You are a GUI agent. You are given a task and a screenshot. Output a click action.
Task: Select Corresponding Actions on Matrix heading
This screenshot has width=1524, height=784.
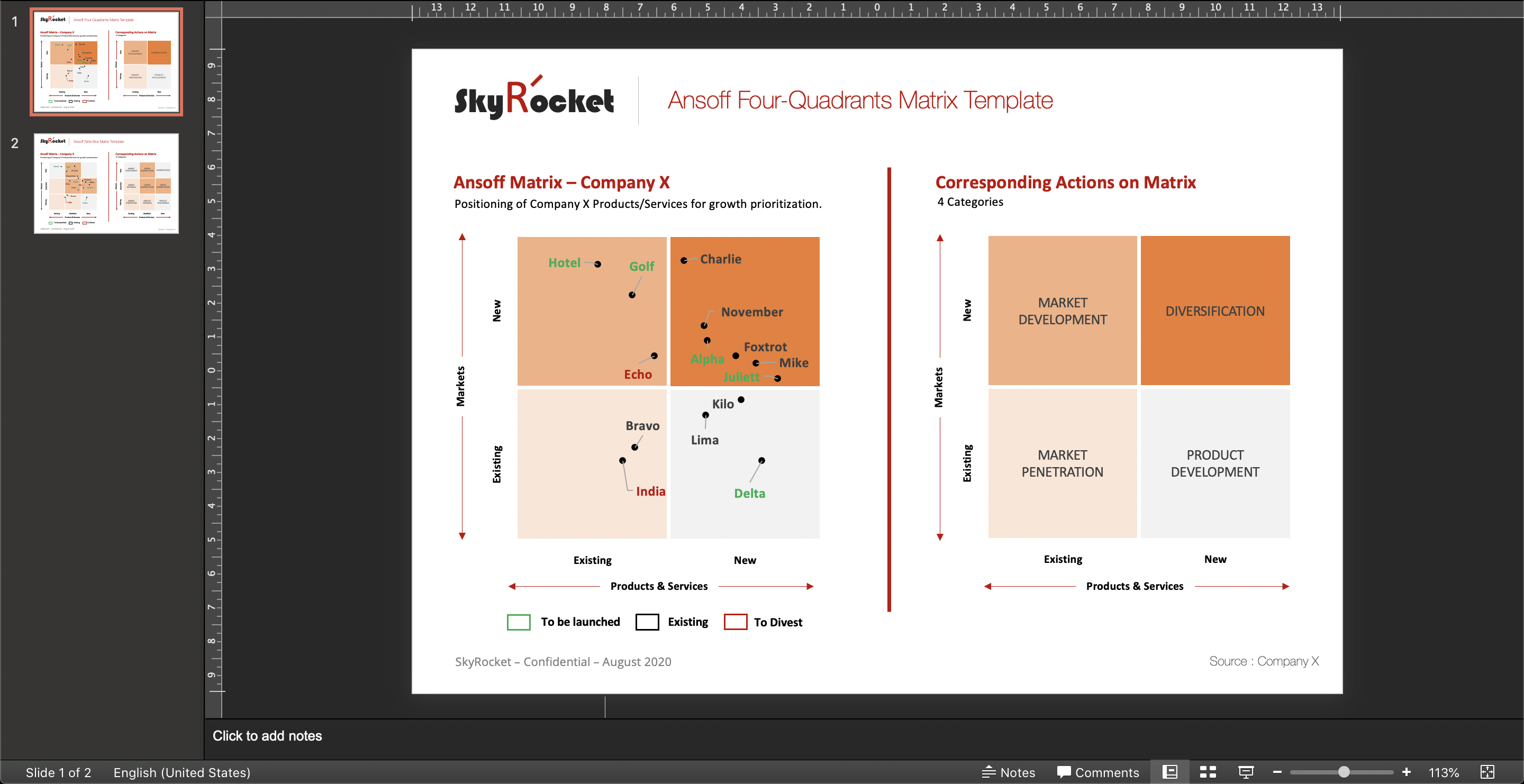1066,182
